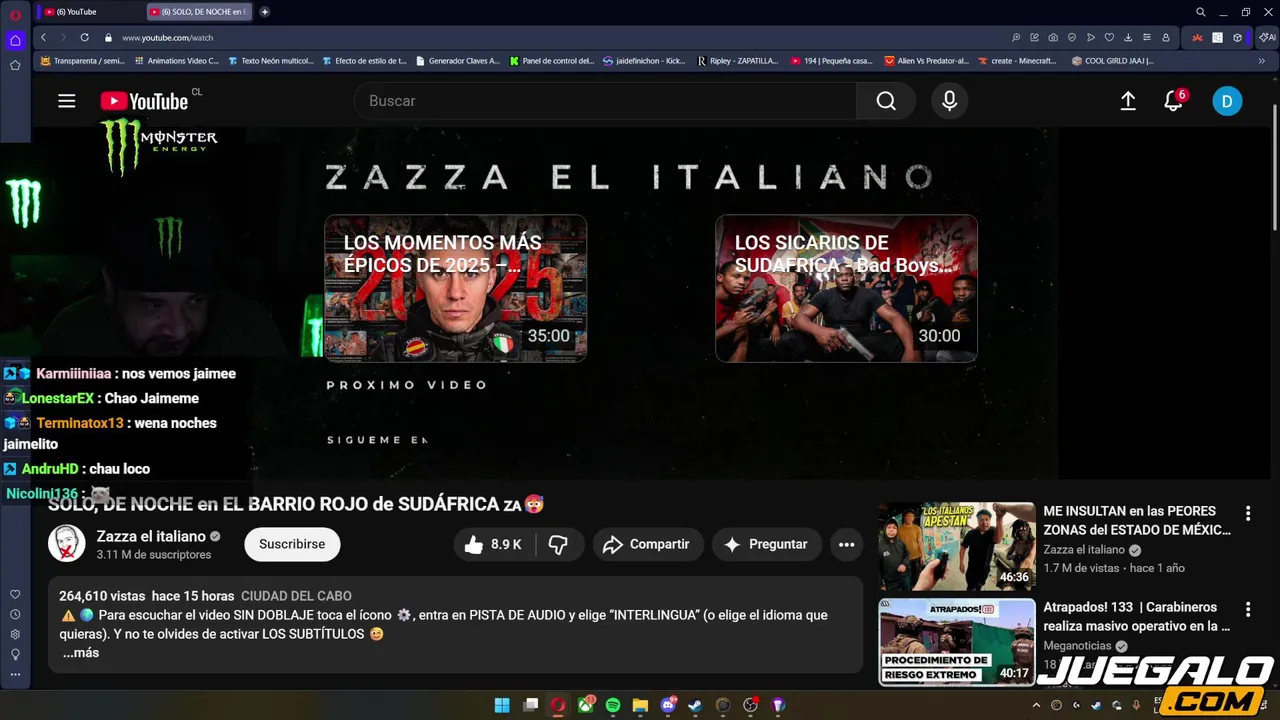This screenshot has width=1280, height=720.
Task: Like the video with thumbs up
Action: click(x=493, y=544)
